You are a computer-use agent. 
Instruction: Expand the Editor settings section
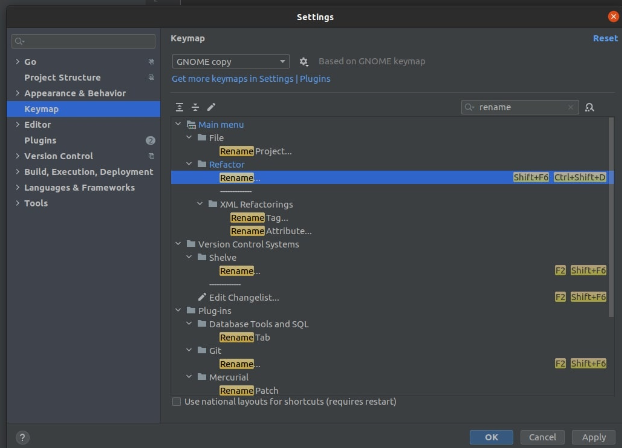[x=17, y=125]
